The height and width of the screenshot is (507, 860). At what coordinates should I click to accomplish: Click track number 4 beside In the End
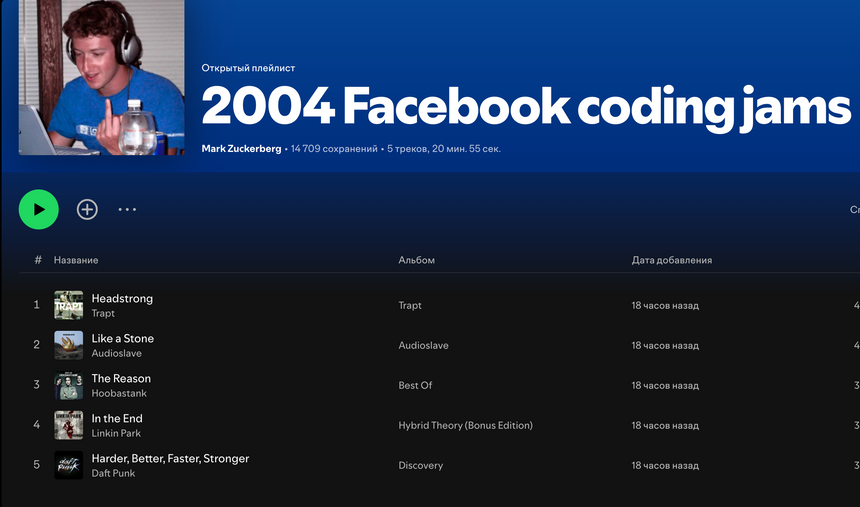tap(37, 425)
